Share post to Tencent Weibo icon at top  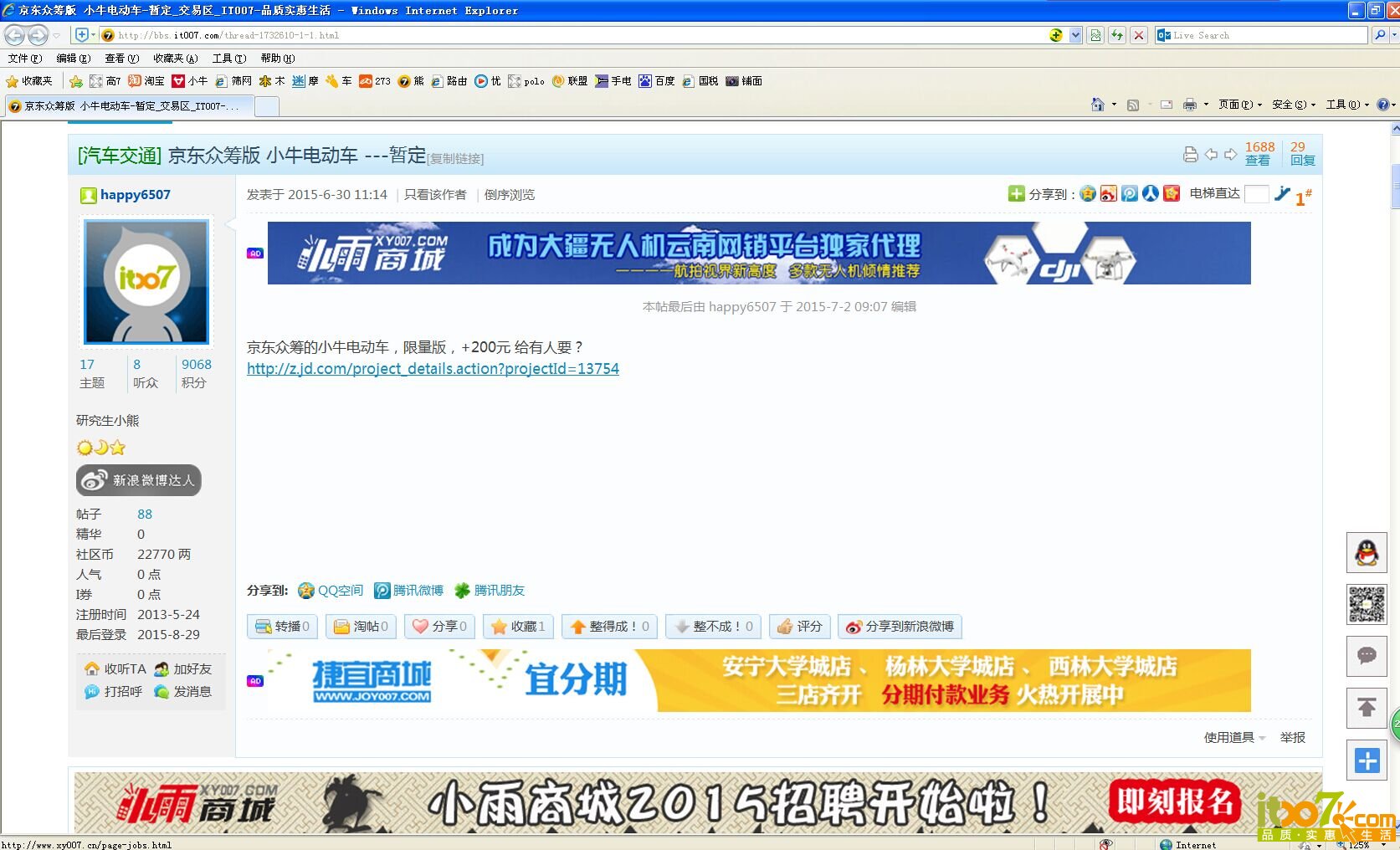[x=1130, y=194]
